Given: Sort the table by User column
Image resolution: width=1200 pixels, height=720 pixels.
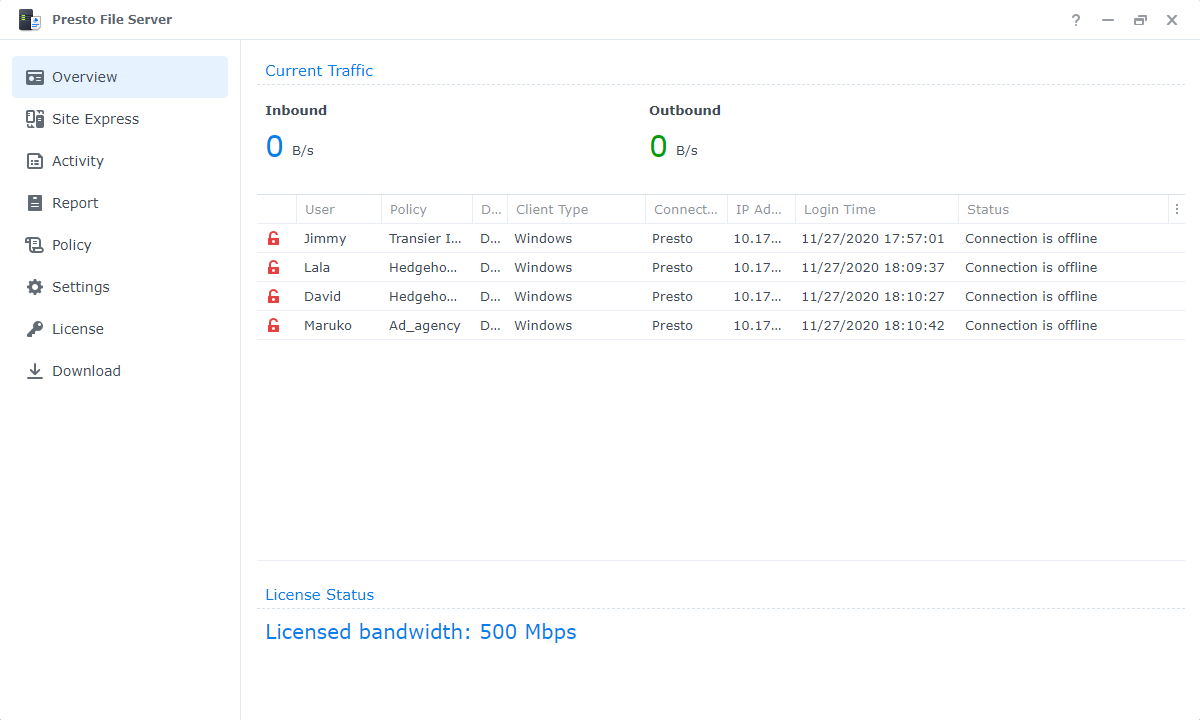Looking at the screenshot, I should [319, 209].
